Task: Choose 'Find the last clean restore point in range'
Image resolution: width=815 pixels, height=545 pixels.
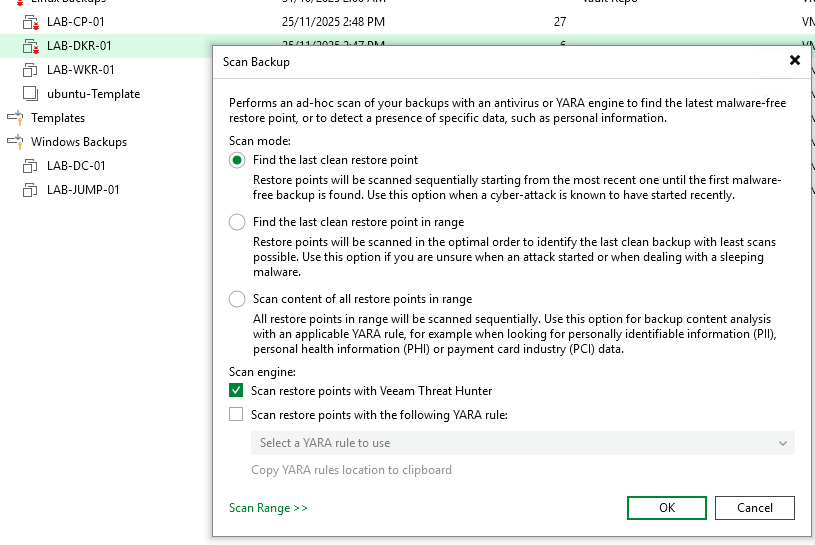Action: 237,222
